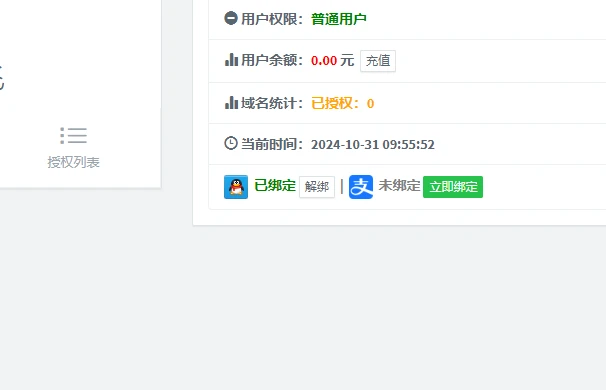Click the 用户权限 label
The image size is (606, 390).
click(272, 19)
